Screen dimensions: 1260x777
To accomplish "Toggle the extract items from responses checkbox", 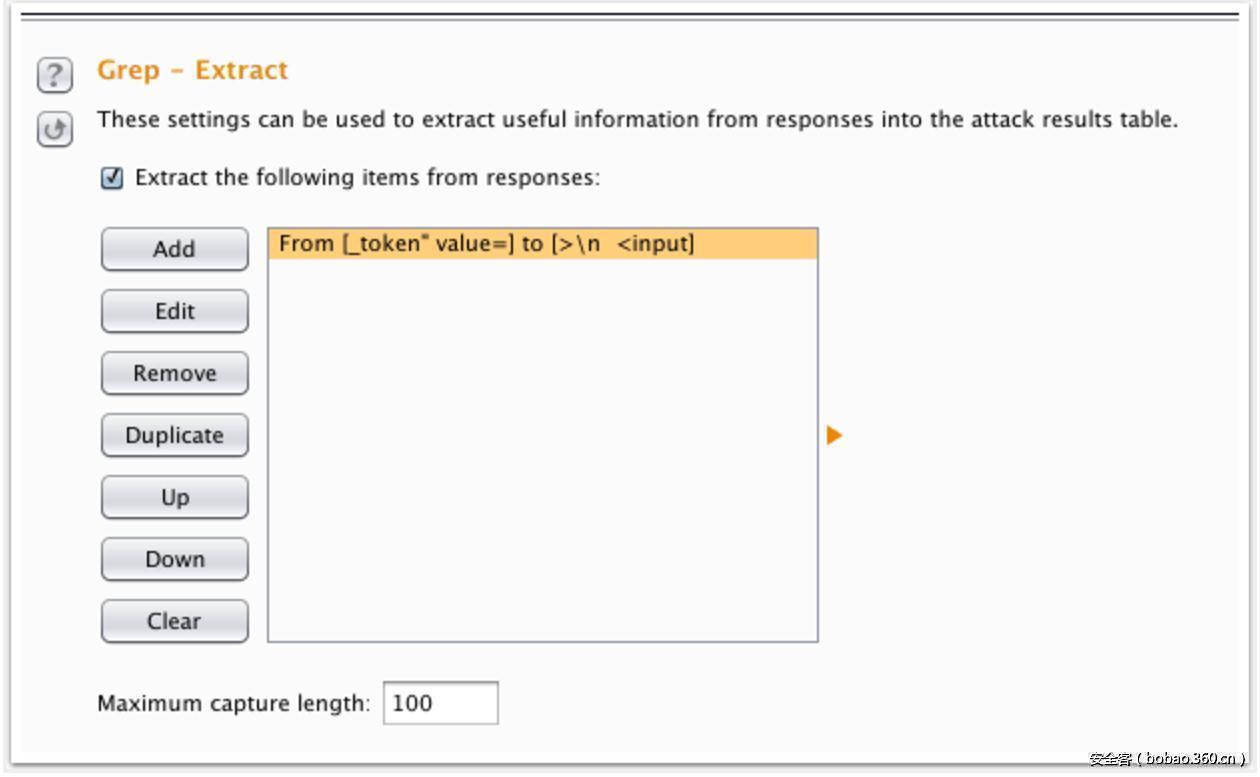I will point(112,178).
